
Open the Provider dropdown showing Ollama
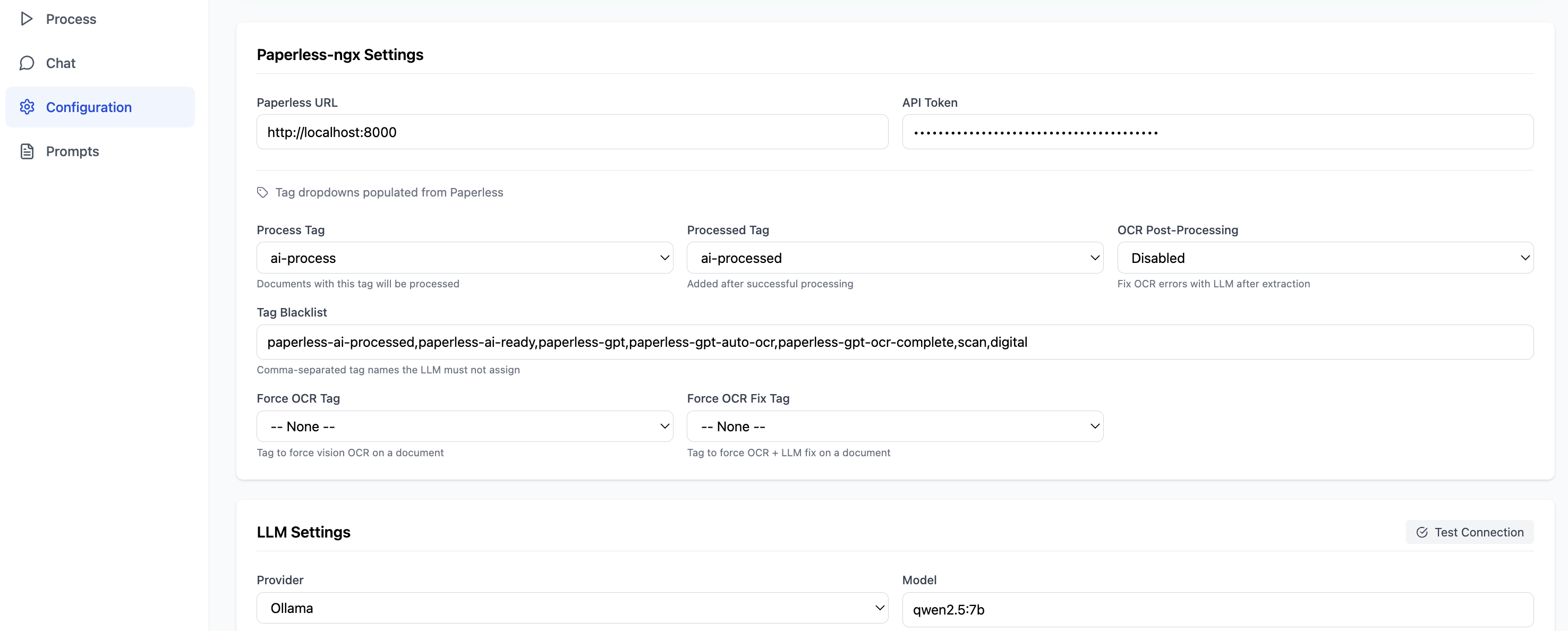tap(572, 609)
